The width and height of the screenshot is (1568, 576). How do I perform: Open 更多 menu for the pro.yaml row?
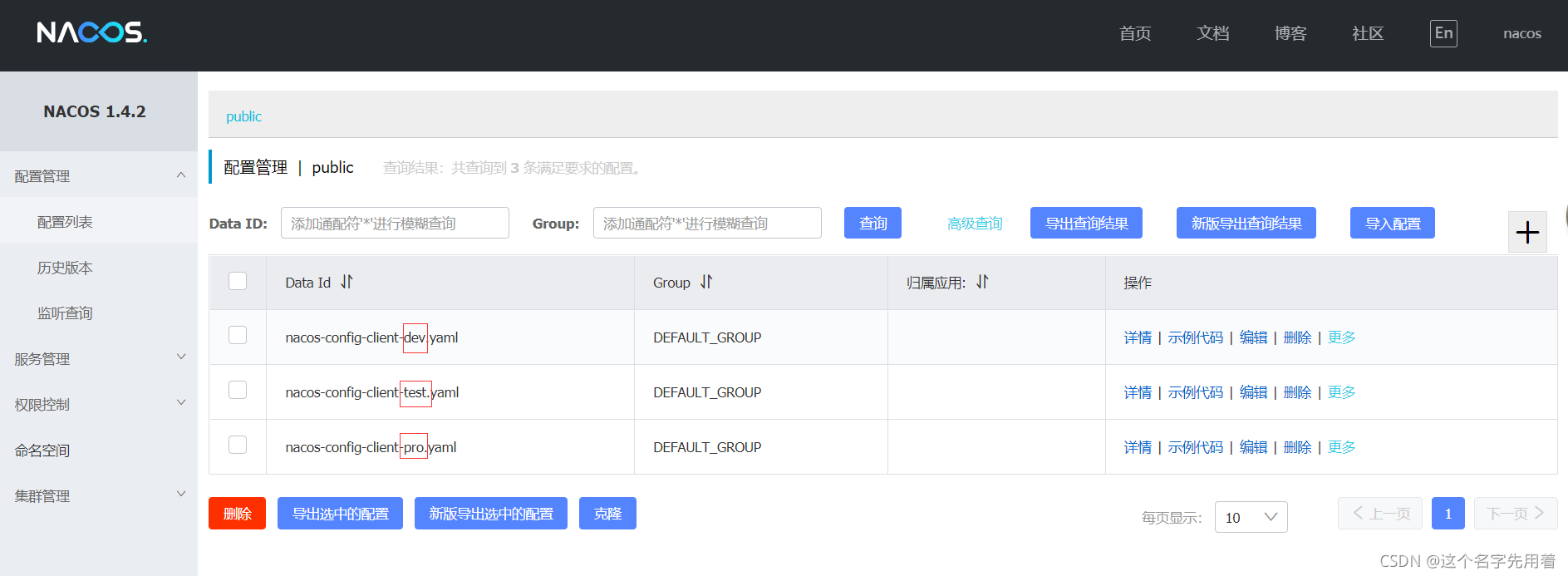point(1341,447)
